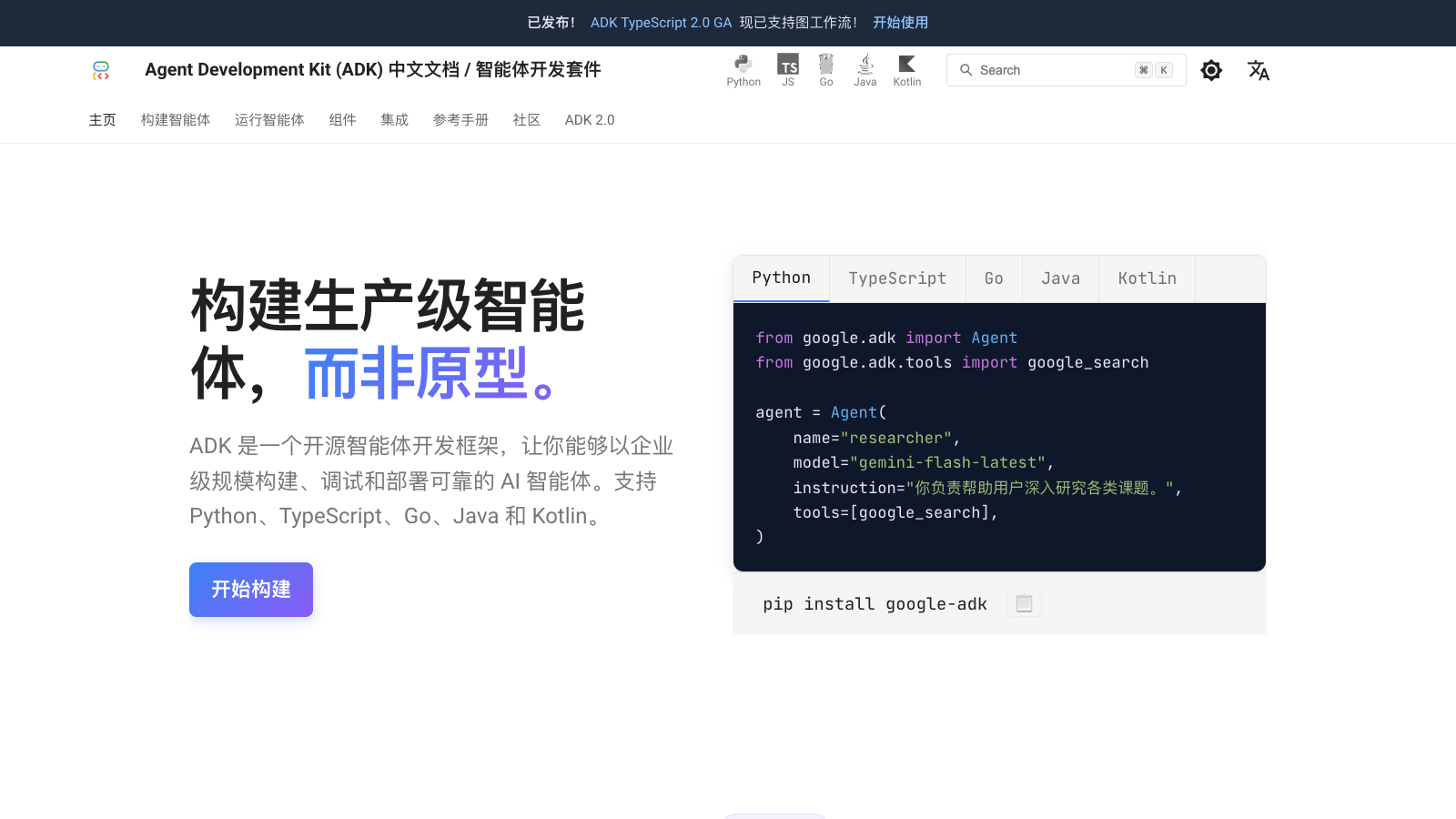Click the 开始构建 button

pos(251,590)
